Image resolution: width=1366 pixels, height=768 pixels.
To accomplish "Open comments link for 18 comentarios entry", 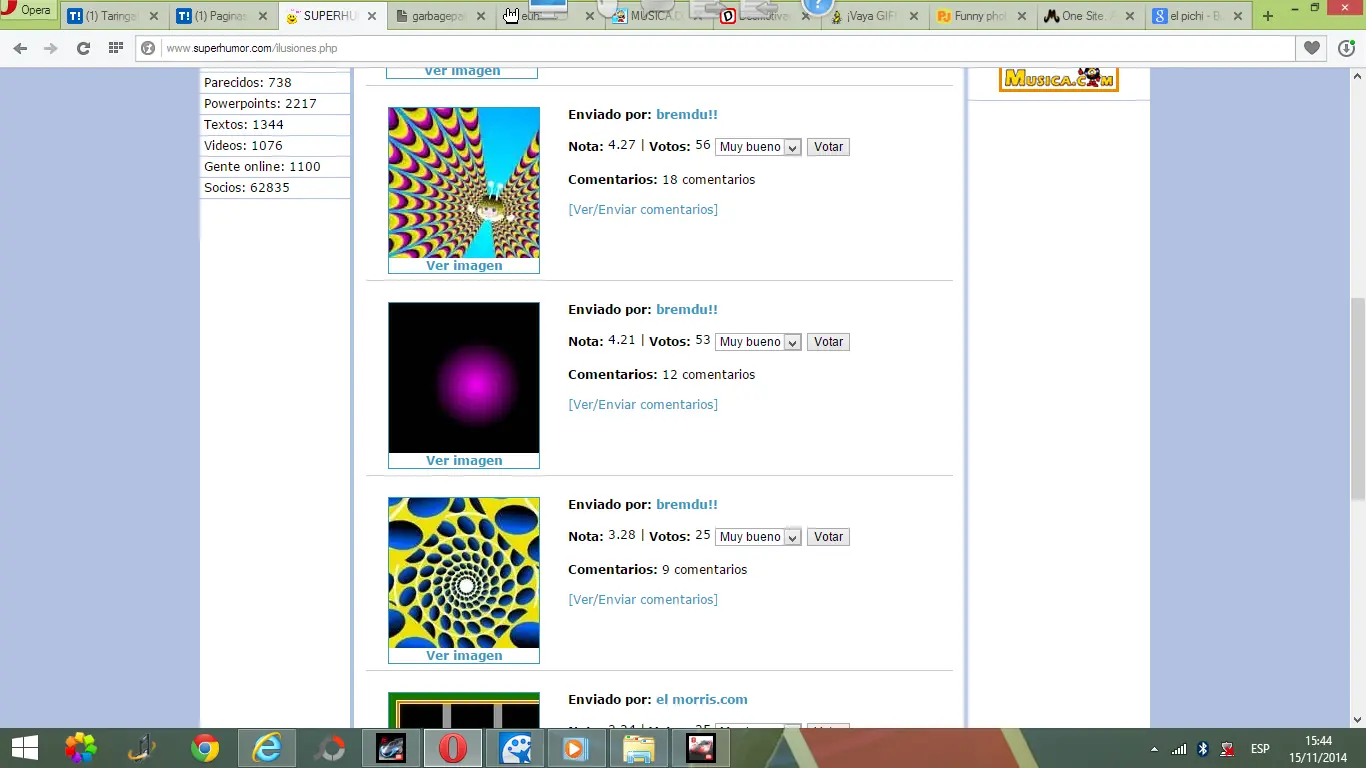I will (x=643, y=210).
